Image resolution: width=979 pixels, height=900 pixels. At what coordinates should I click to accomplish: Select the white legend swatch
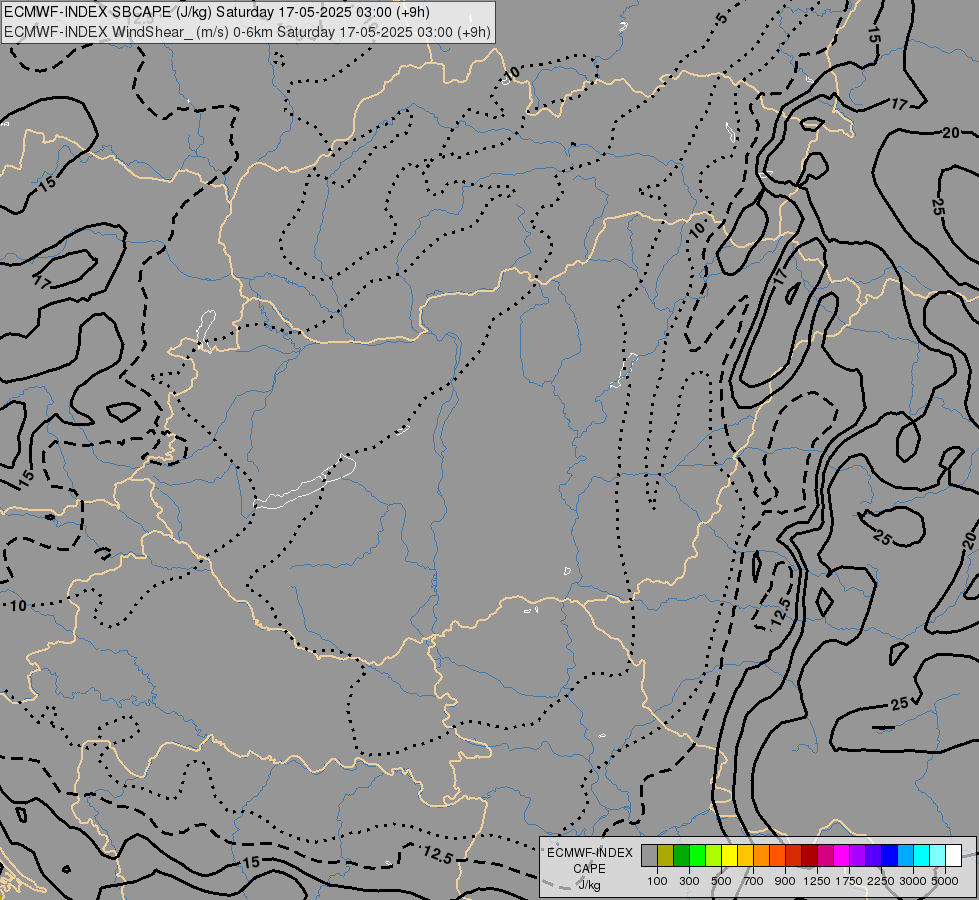[x=953, y=855]
